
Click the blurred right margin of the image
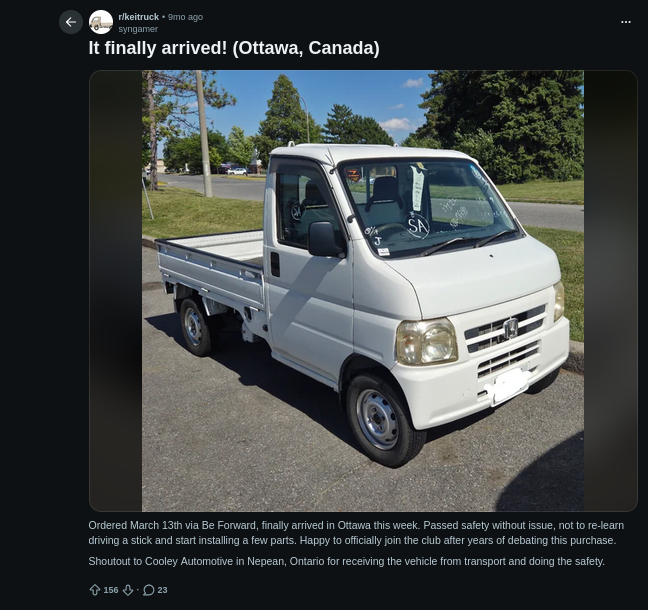click(x=610, y=290)
